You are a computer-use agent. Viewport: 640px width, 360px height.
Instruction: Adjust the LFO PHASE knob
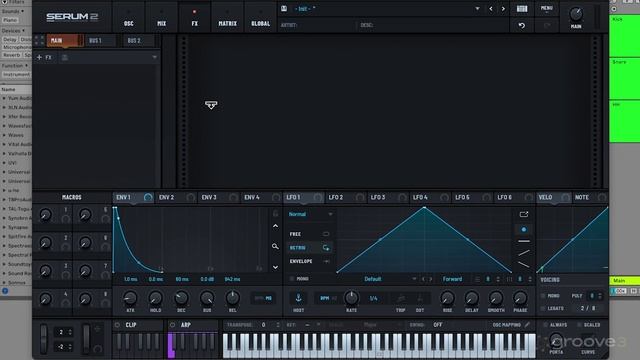[x=520, y=298]
